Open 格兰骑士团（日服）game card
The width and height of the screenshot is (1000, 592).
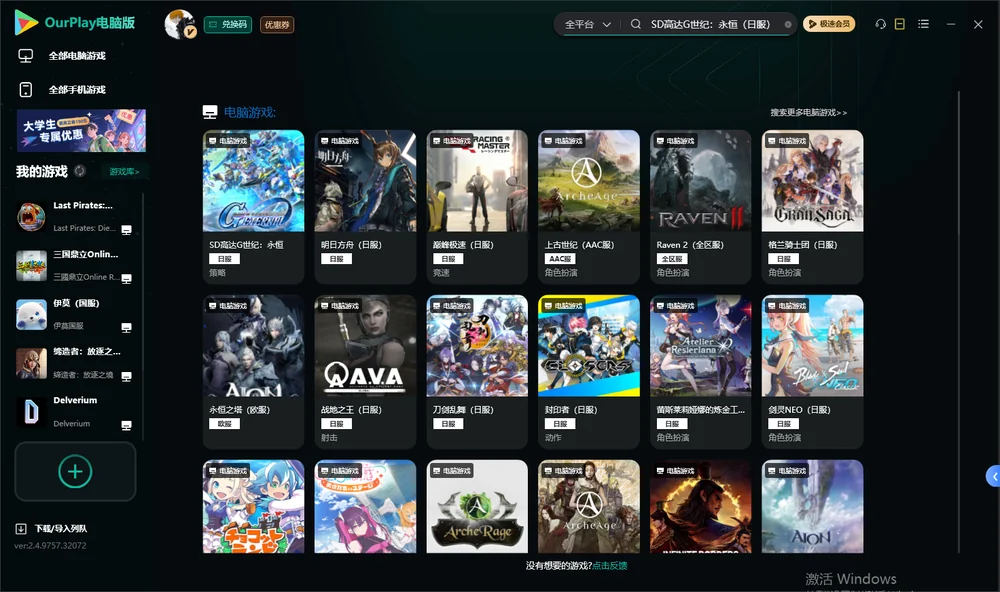pos(812,207)
